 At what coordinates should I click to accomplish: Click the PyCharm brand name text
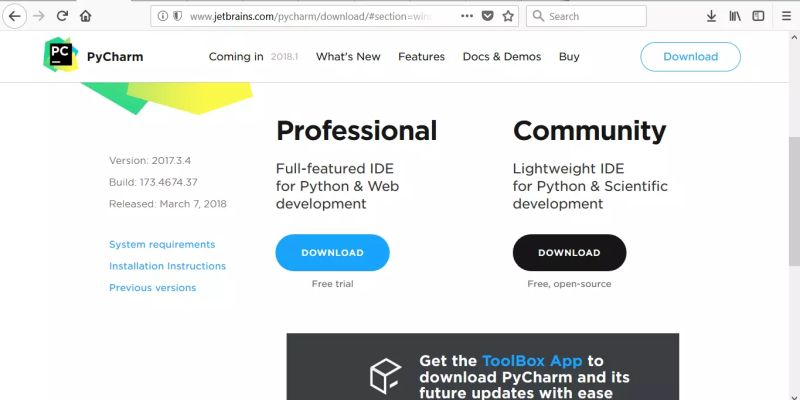tap(115, 57)
